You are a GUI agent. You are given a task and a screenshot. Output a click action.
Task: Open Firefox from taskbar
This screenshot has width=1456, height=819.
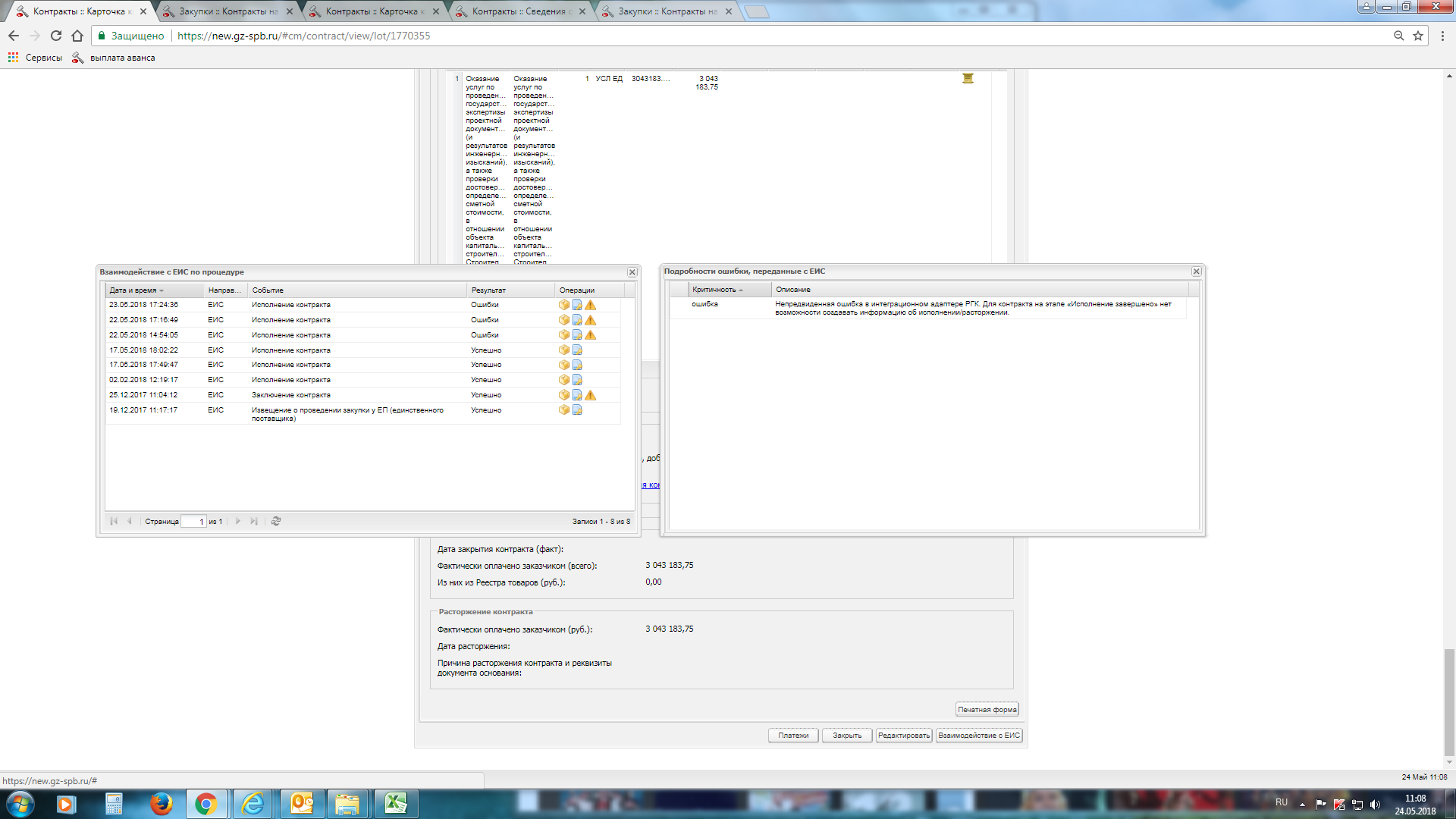pos(161,804)
